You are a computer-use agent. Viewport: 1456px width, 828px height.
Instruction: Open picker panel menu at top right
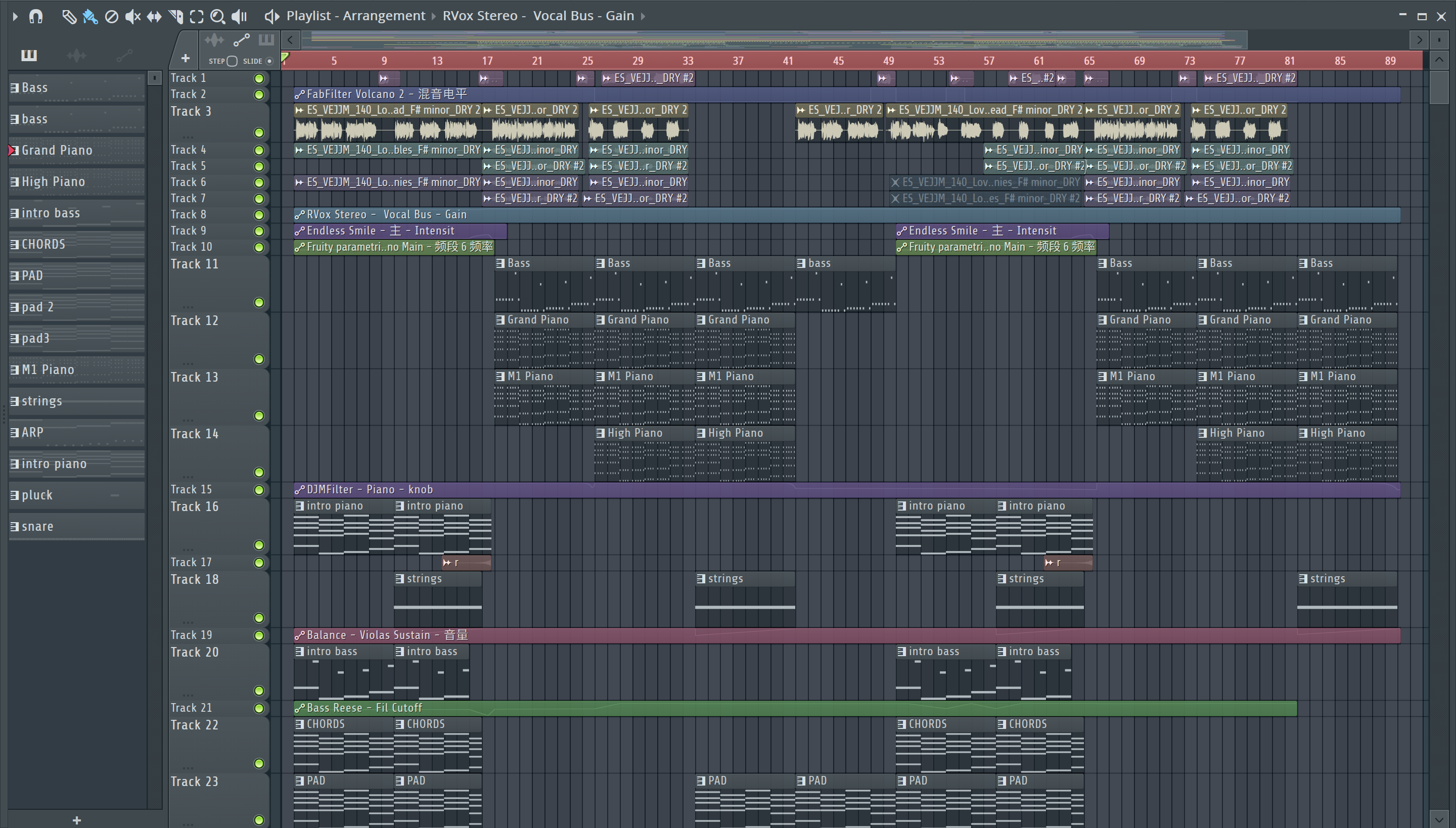(154, 78)
